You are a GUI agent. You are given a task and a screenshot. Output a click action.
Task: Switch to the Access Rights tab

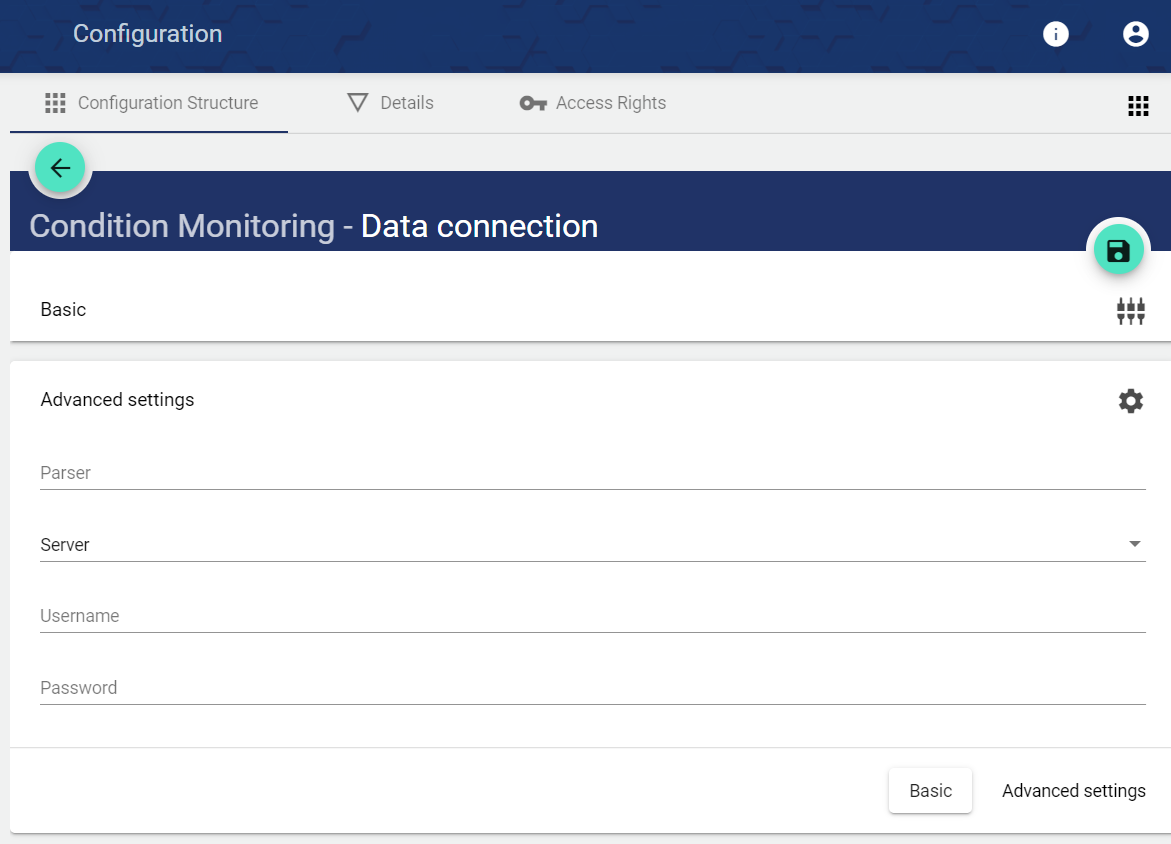tap(610, 103)
